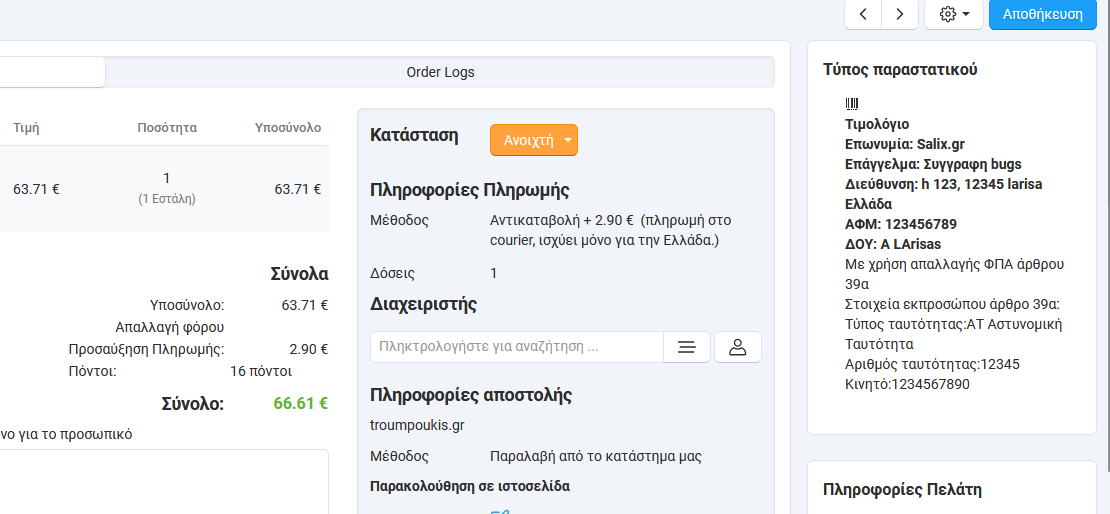Screen dimensions: 1110x514
Task: Click the 'Επάγγελμα: Συγγραφη bugs' line
Action: (934, 164)
